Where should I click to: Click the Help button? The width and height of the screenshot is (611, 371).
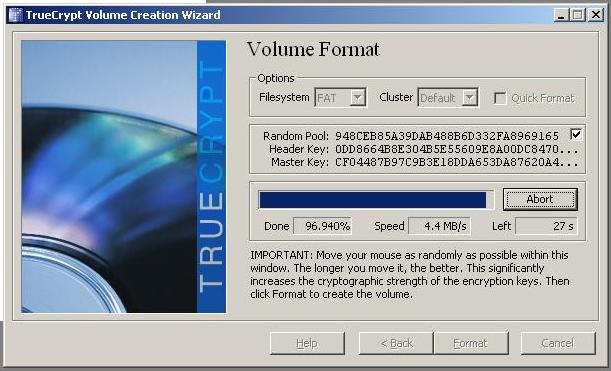pos(307,343)
